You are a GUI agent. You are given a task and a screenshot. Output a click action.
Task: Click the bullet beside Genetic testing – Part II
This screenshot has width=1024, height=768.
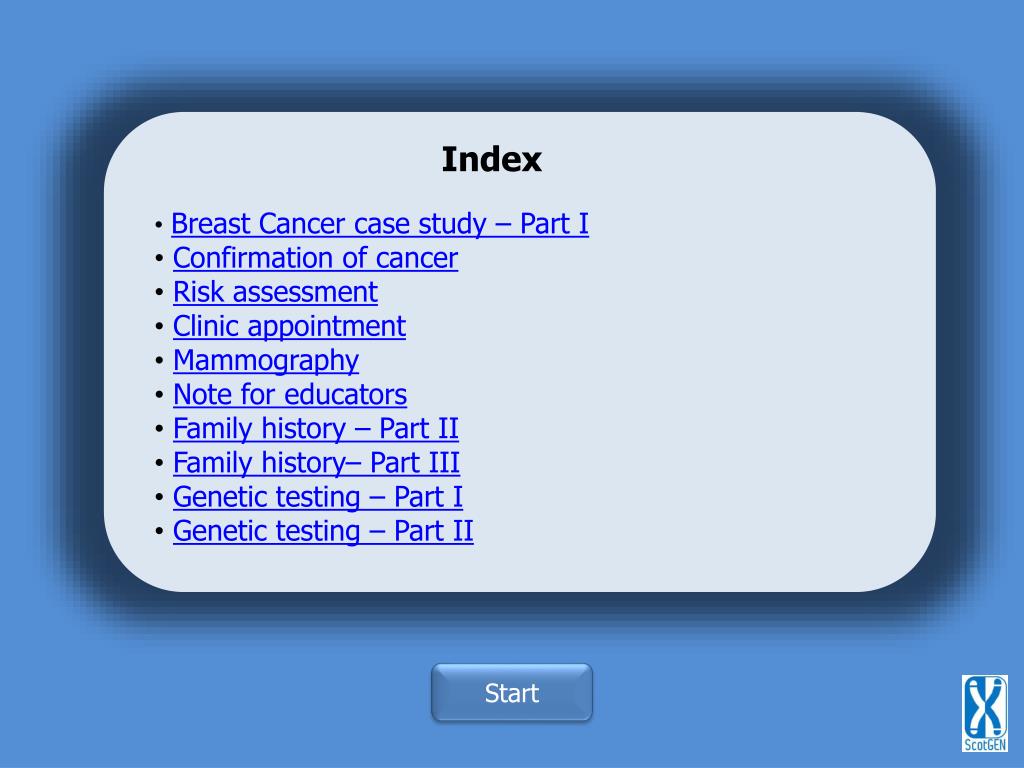pos(159,531)
